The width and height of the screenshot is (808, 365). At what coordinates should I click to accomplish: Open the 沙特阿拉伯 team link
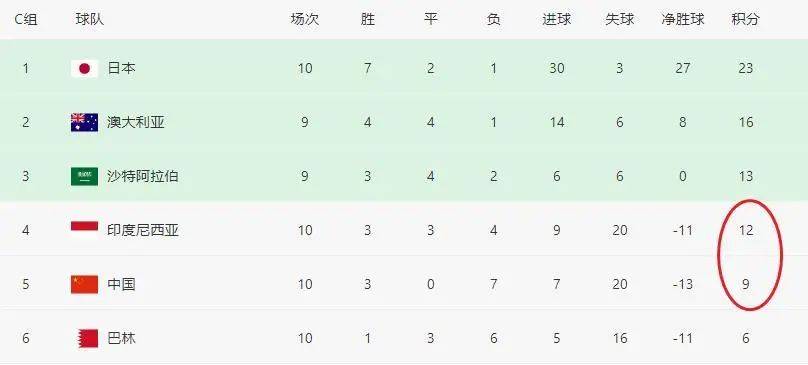point(143,176)
